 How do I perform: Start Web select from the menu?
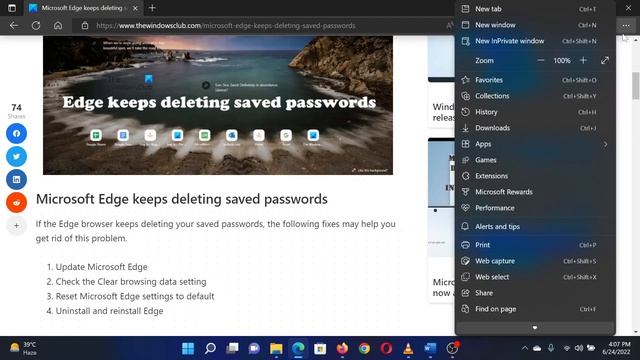(x=535, y=277)
